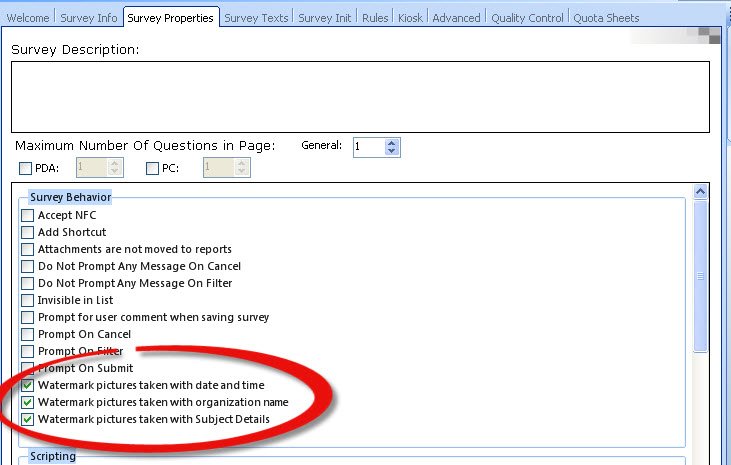Go to the Survey Texts tab

pyautogui.click(x=256, y=18)
